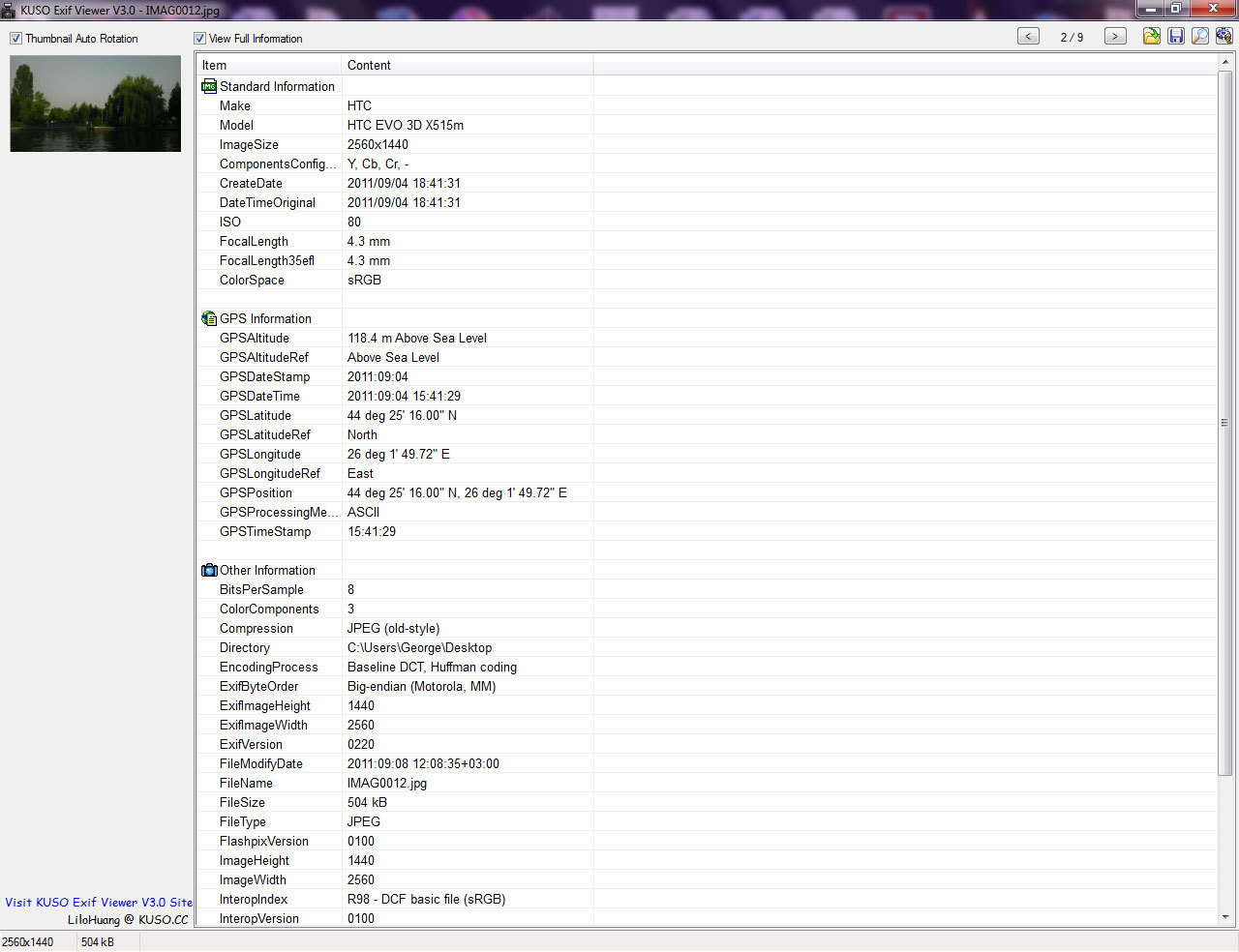Click the GPS Information globe icon

point(209,318)
